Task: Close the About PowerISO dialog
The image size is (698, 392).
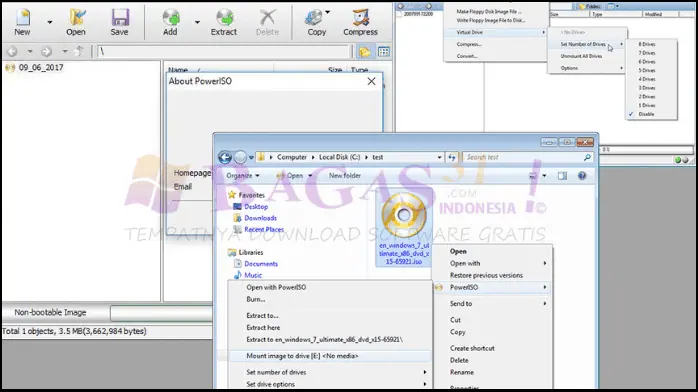Action: tap(371, 81)
